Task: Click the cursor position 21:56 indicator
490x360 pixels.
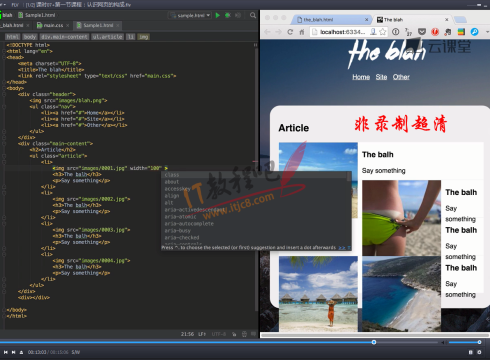Action: tap(187, 334)
